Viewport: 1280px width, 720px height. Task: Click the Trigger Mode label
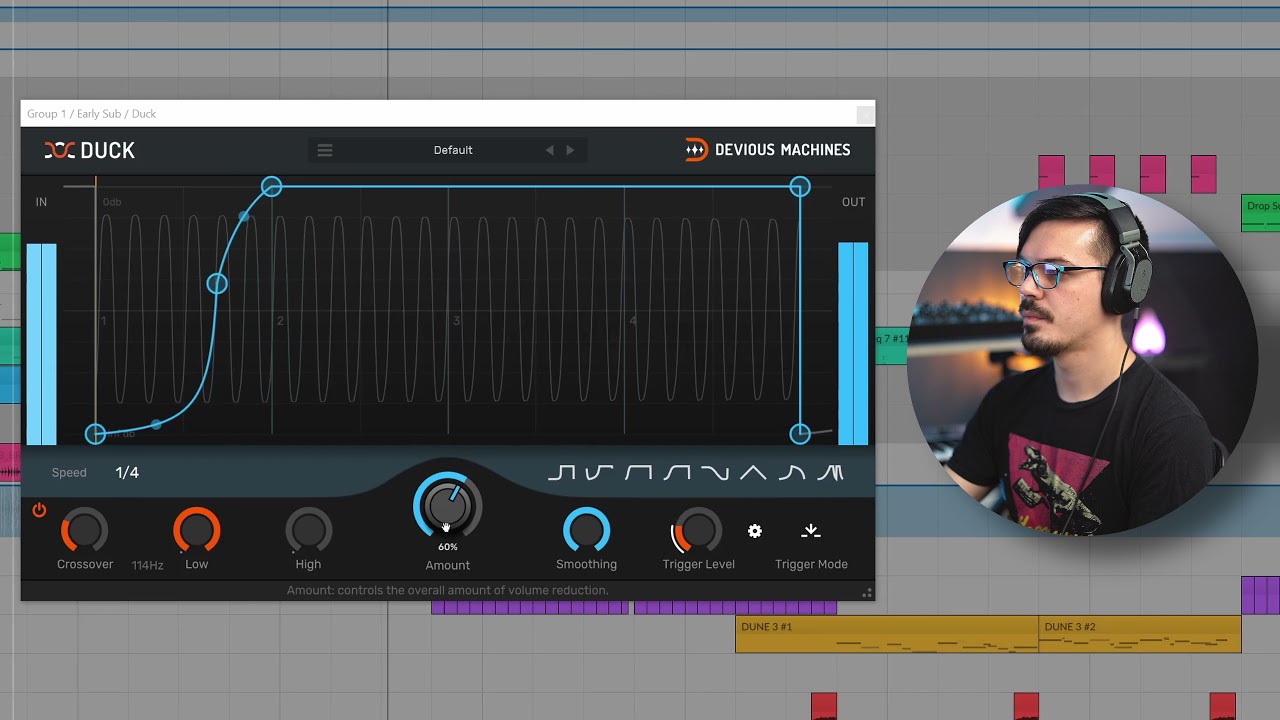(x=811, y=565)
